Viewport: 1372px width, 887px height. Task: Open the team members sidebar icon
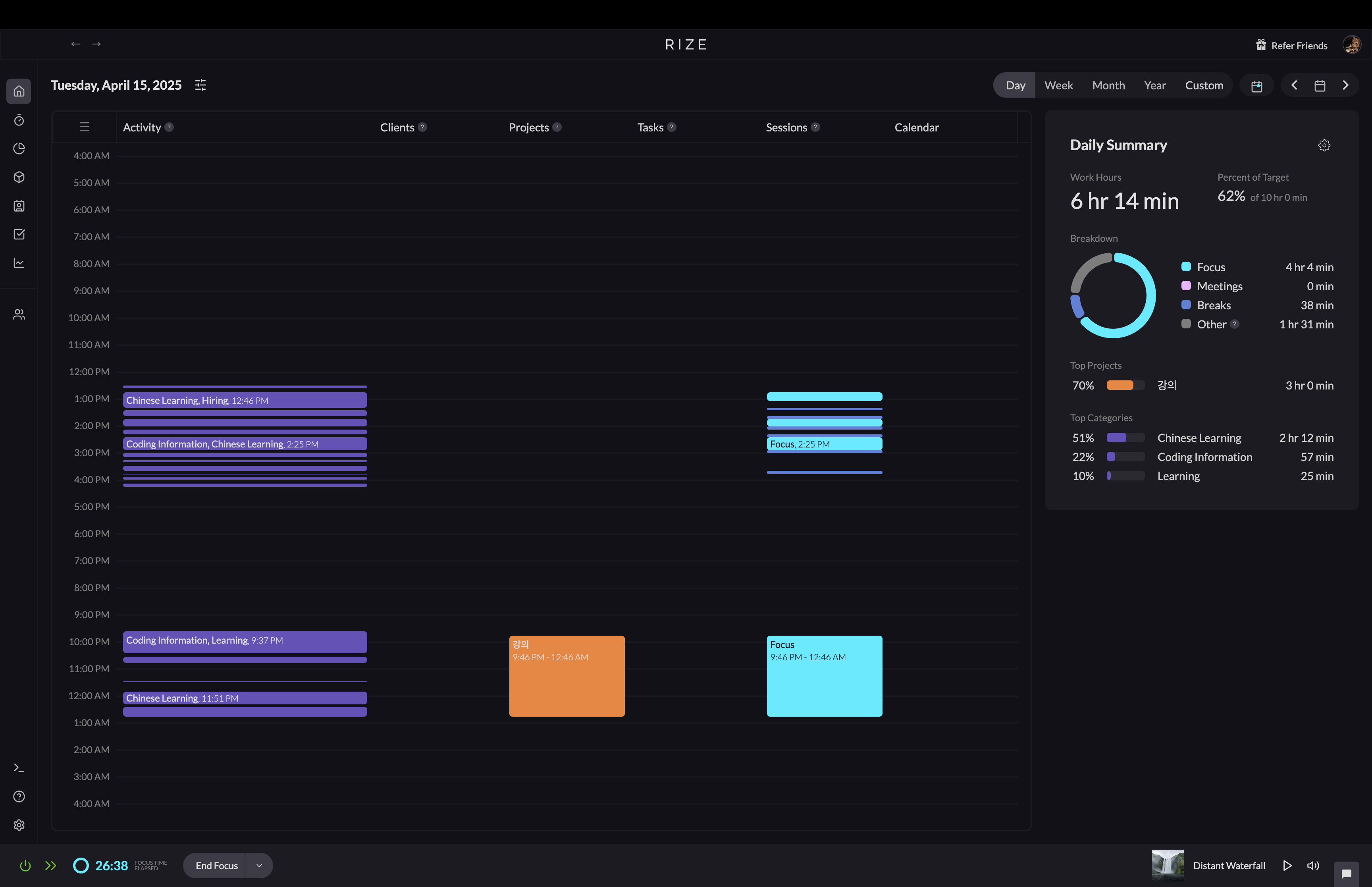click(x=19, y=314)
